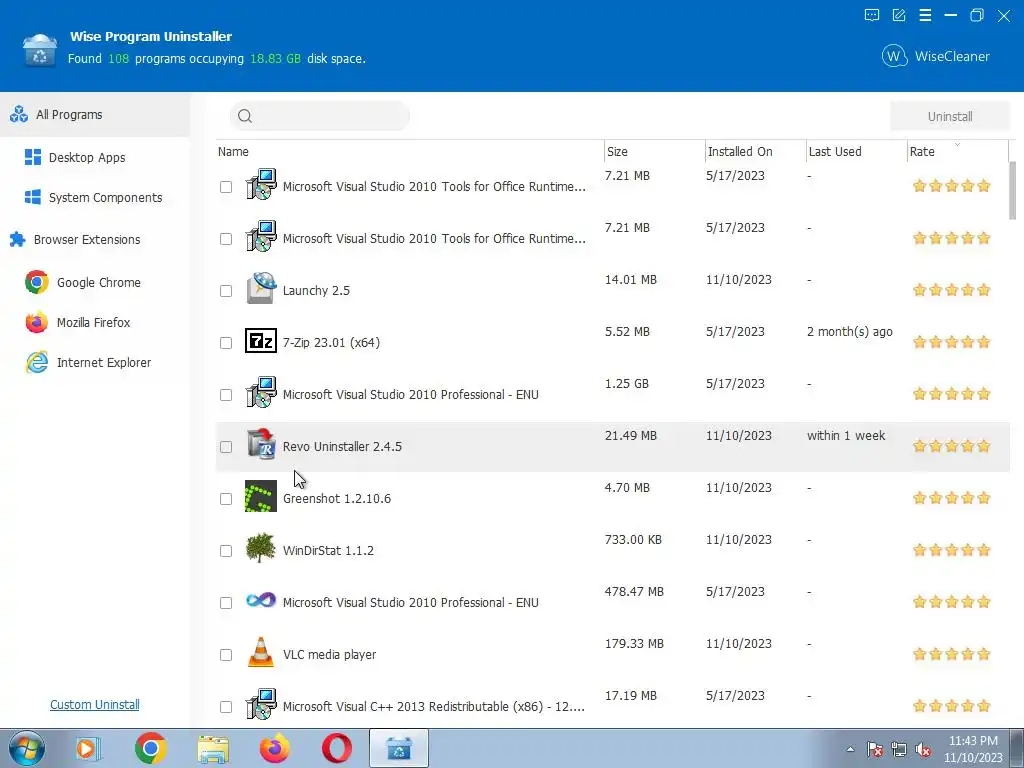This screenshot has height=768, width=1024.
Task: Check the Launchy 2.5 checkbox
Action: click(226, 291)
